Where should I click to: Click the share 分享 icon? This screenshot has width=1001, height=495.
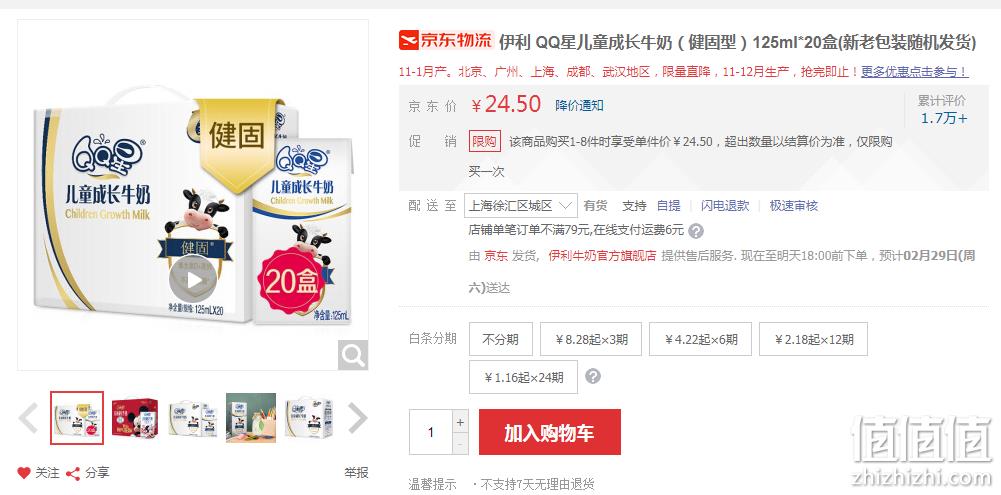point(73,473)
